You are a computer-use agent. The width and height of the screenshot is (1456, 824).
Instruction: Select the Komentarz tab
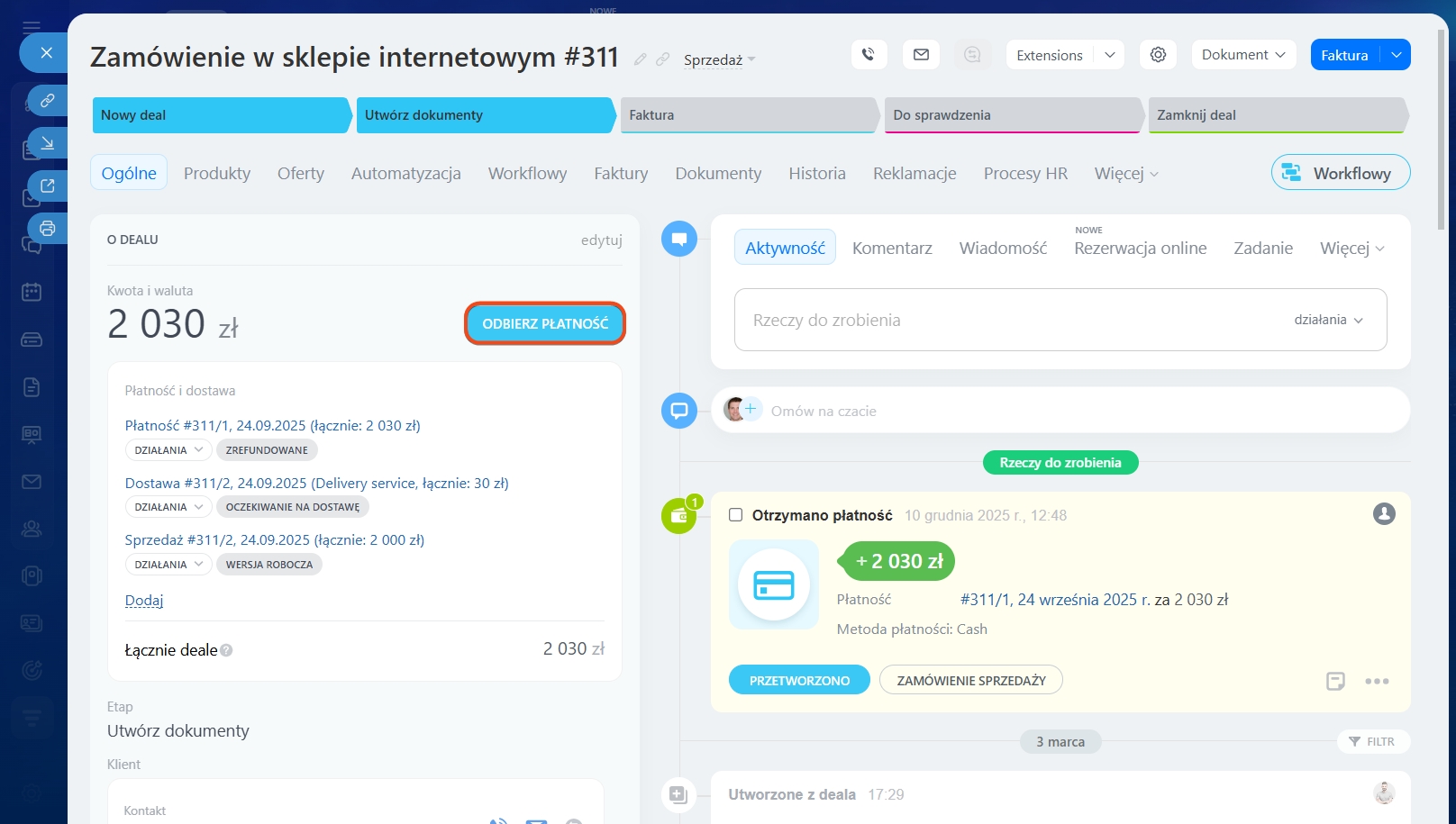(x=892, y=249)
